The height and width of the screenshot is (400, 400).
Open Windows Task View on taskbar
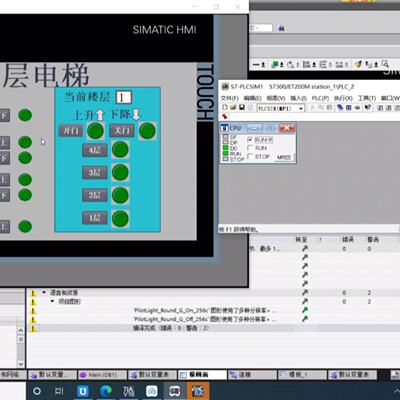tap(59, 391)
